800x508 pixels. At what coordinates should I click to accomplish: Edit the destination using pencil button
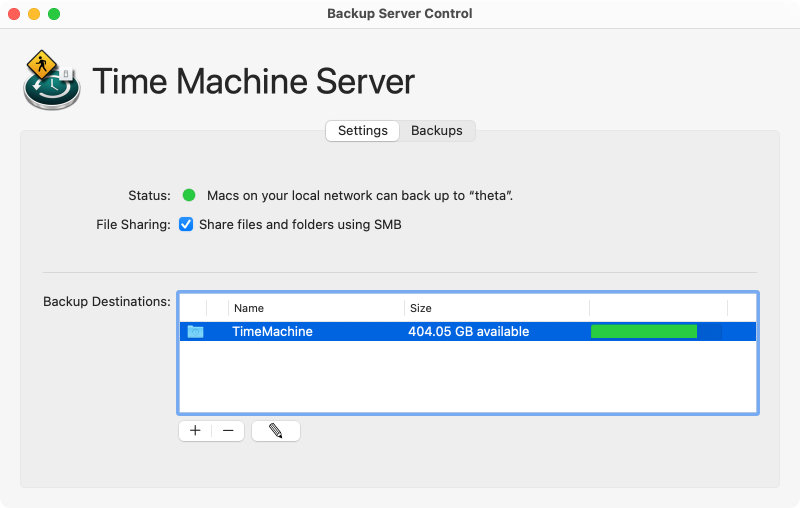(276, 431)
